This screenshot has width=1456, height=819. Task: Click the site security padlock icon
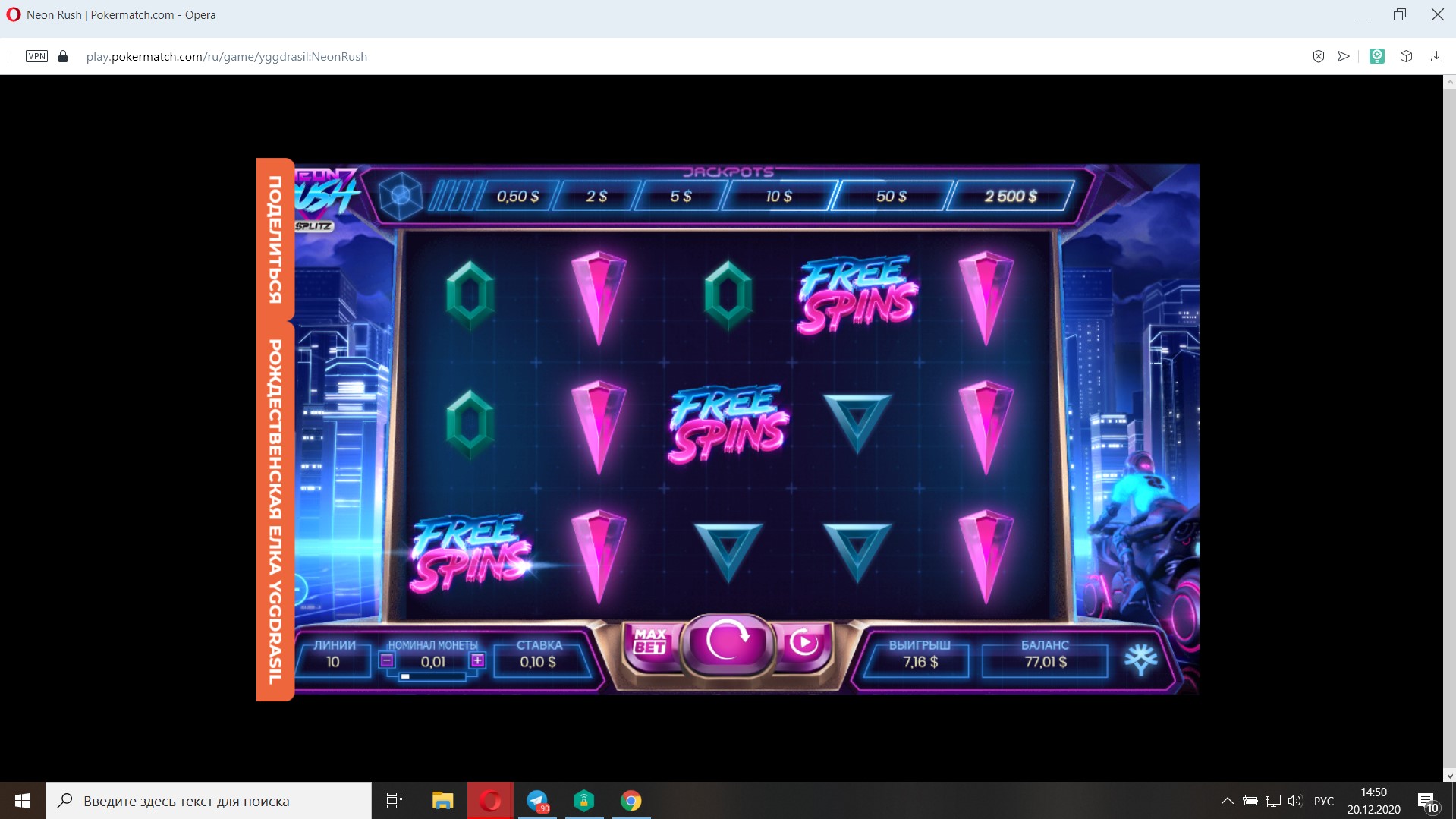tap(63, 56)
